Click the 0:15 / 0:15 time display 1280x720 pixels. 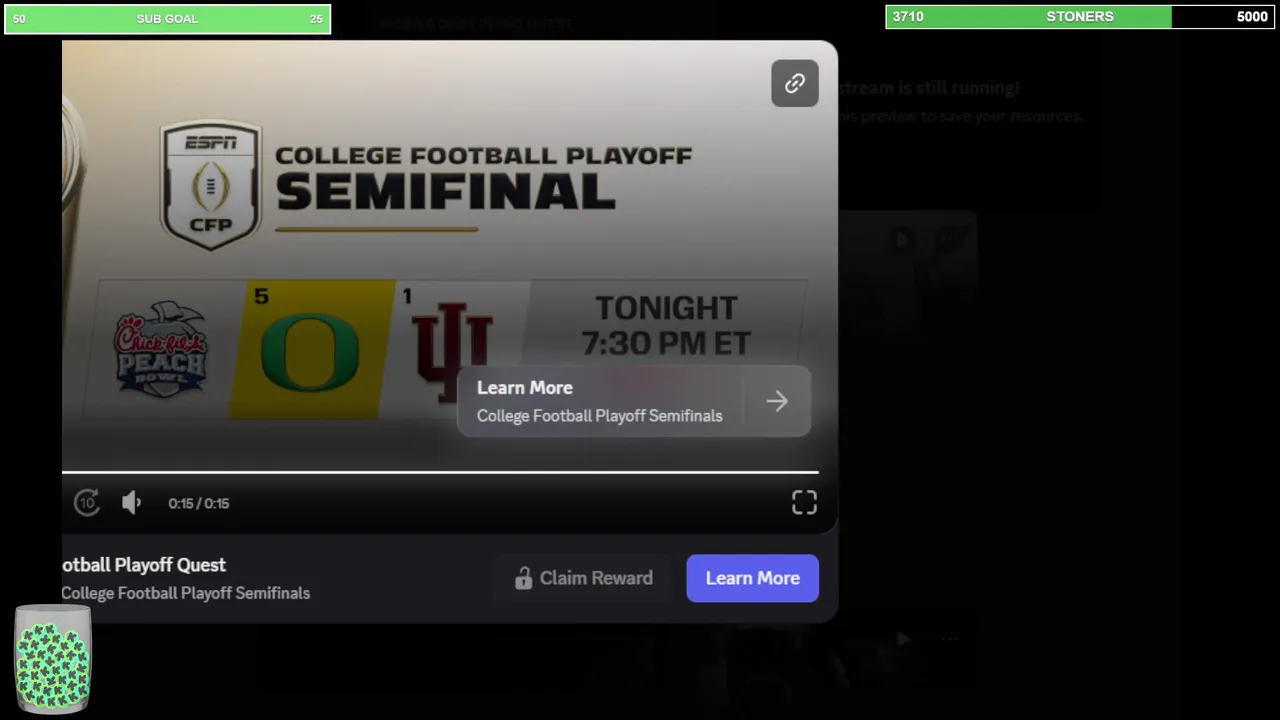pos(199,503)
